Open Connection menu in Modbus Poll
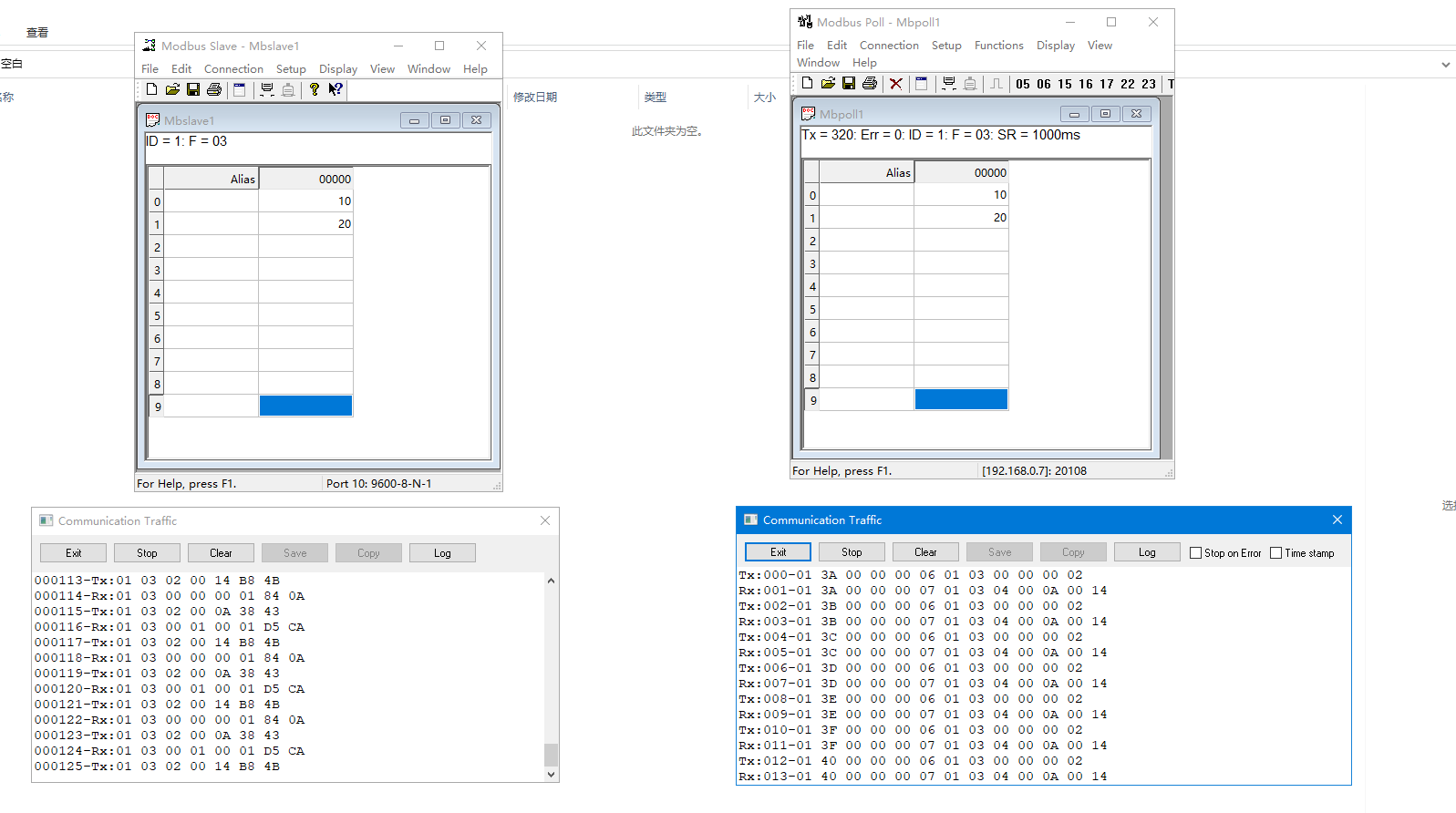Screen dimensions: 1456x813 pyautogui.click(x=889, y=45)
